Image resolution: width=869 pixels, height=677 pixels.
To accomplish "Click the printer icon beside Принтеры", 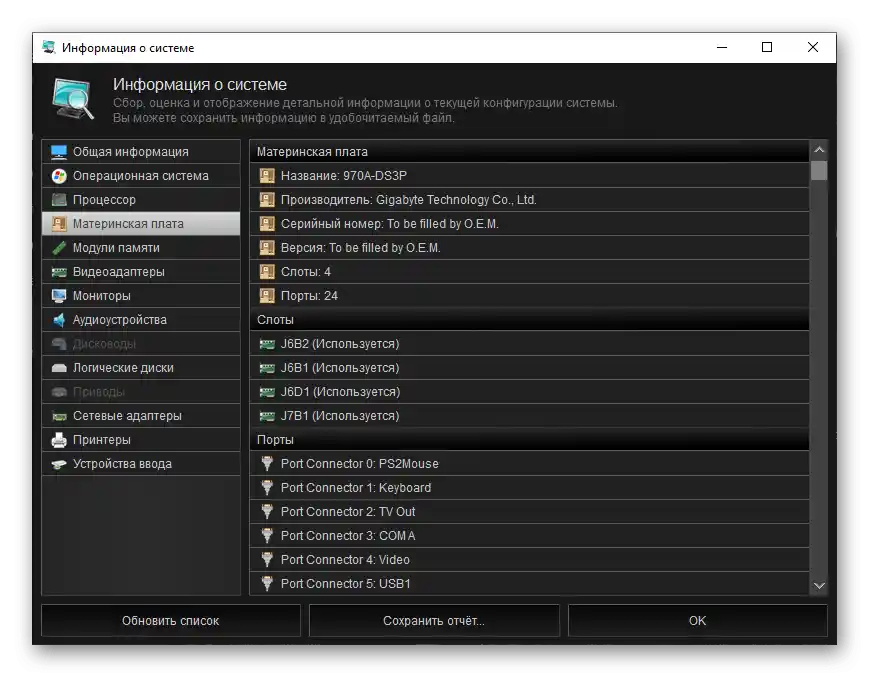I will 59,440.
